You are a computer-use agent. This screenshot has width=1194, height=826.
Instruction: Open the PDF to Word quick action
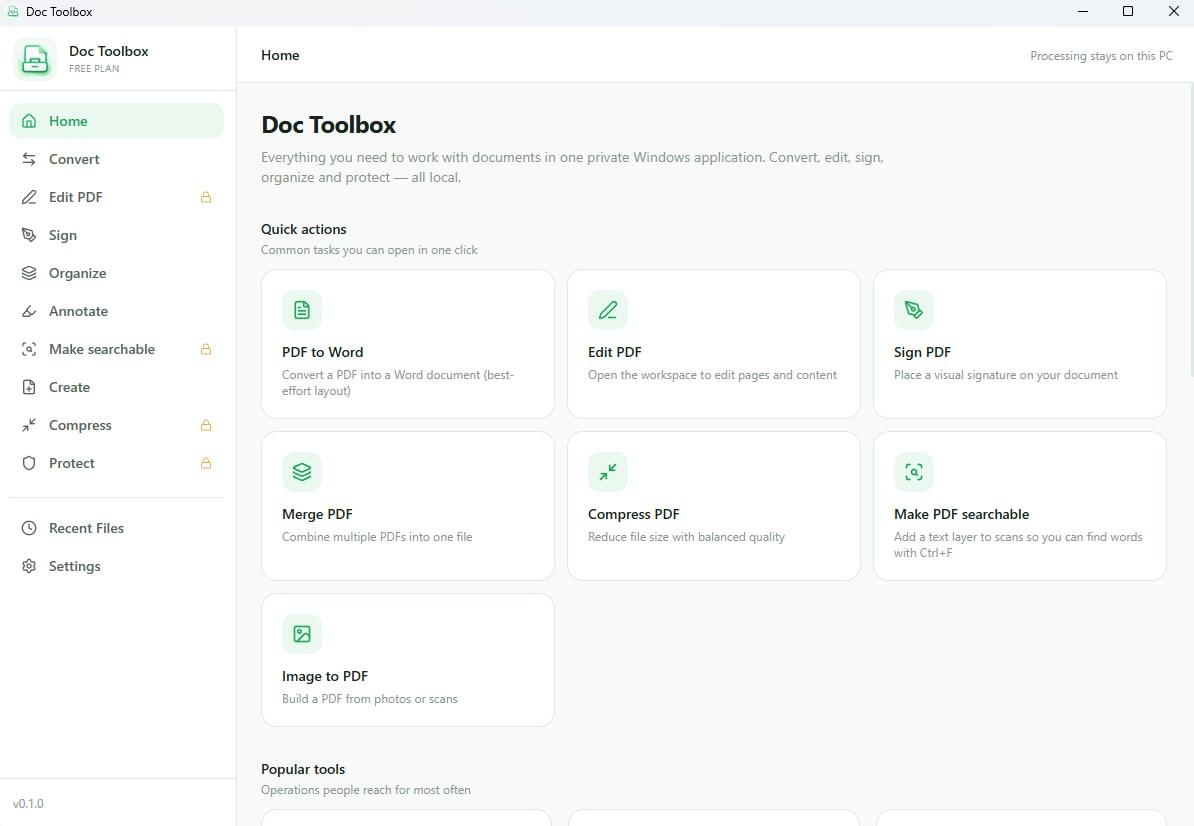[407, 344]
